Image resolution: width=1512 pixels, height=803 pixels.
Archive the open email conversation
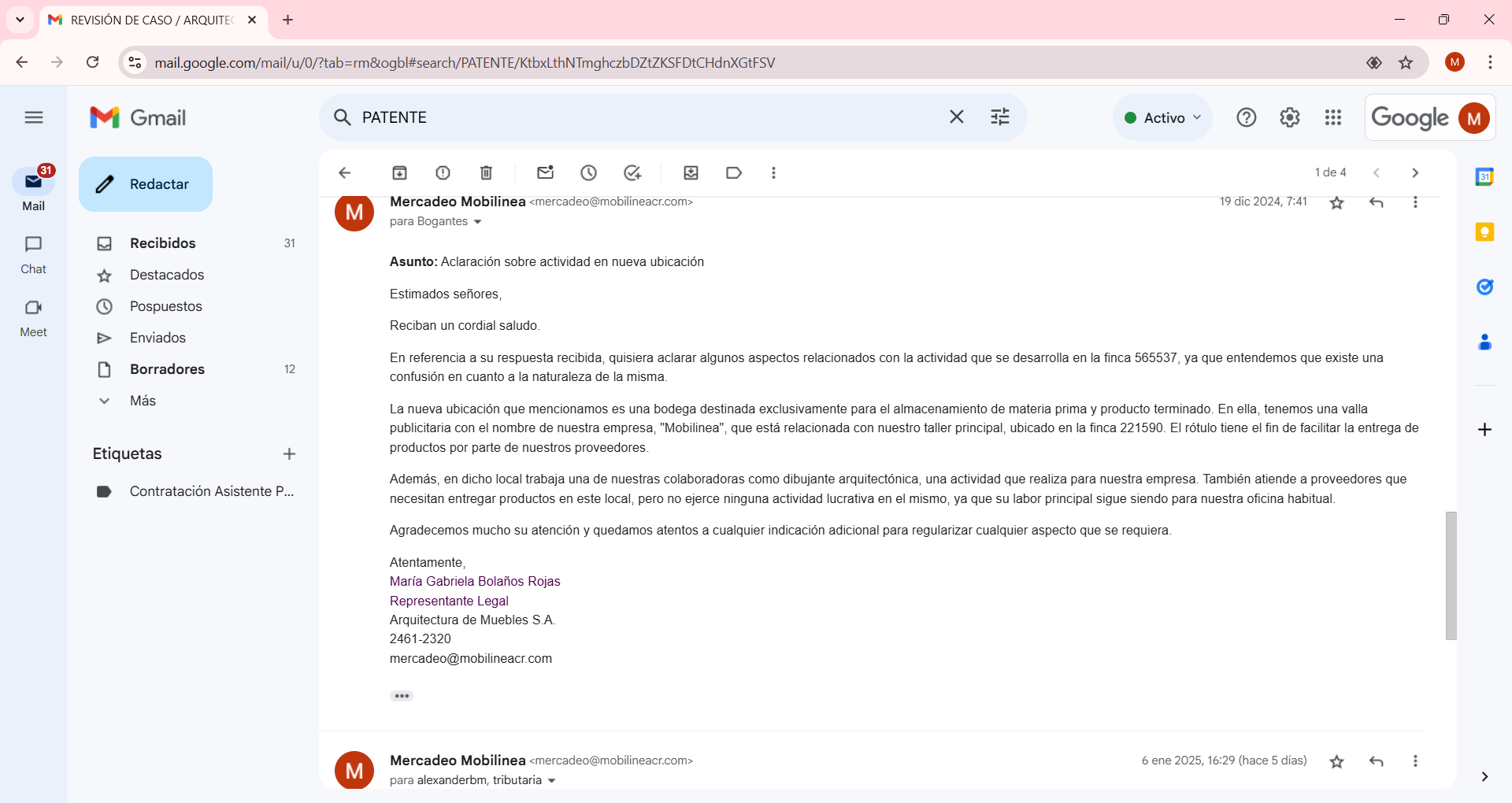point(399,173)
